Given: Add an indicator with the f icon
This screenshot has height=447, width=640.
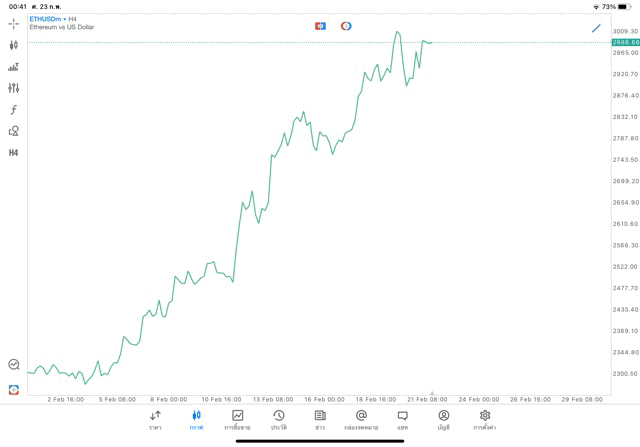Looking at the screenshot, I should [x=13, y=110].
